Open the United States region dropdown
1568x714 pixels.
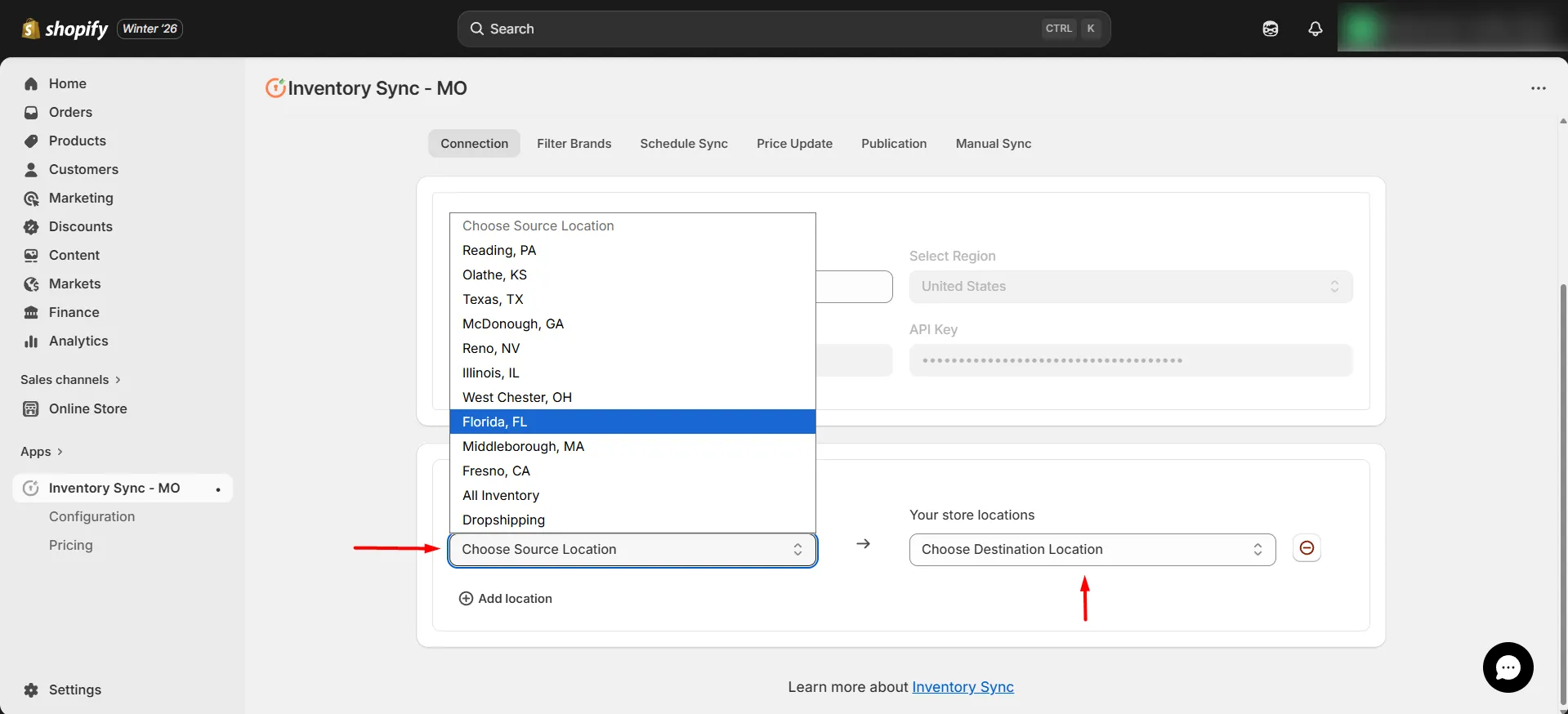click(x=1131, y=286)
